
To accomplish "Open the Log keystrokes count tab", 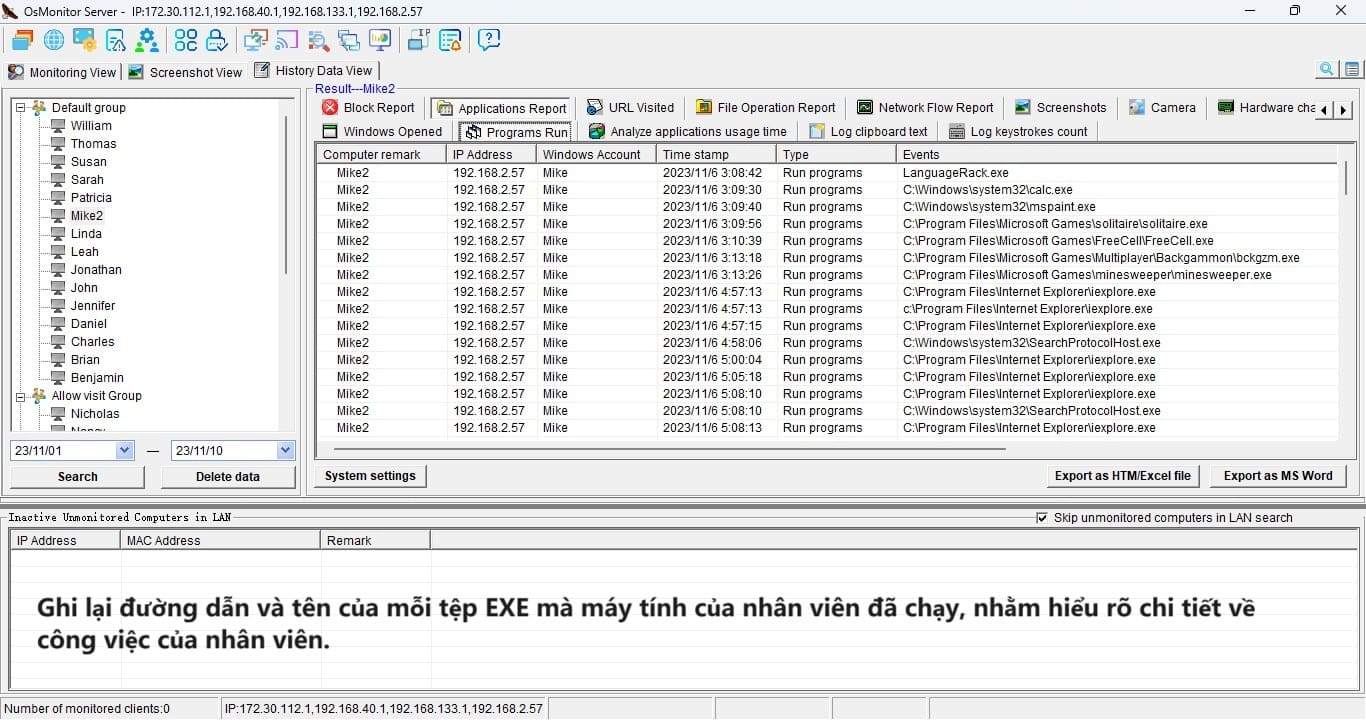I will pyautogui.click(x=1019, y=132).
